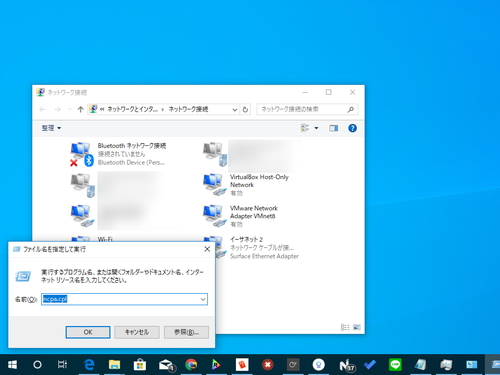The height and width of the screenshot is (375, 500).
Task: Click OK in the Run dialog
Action: point(88,332)
